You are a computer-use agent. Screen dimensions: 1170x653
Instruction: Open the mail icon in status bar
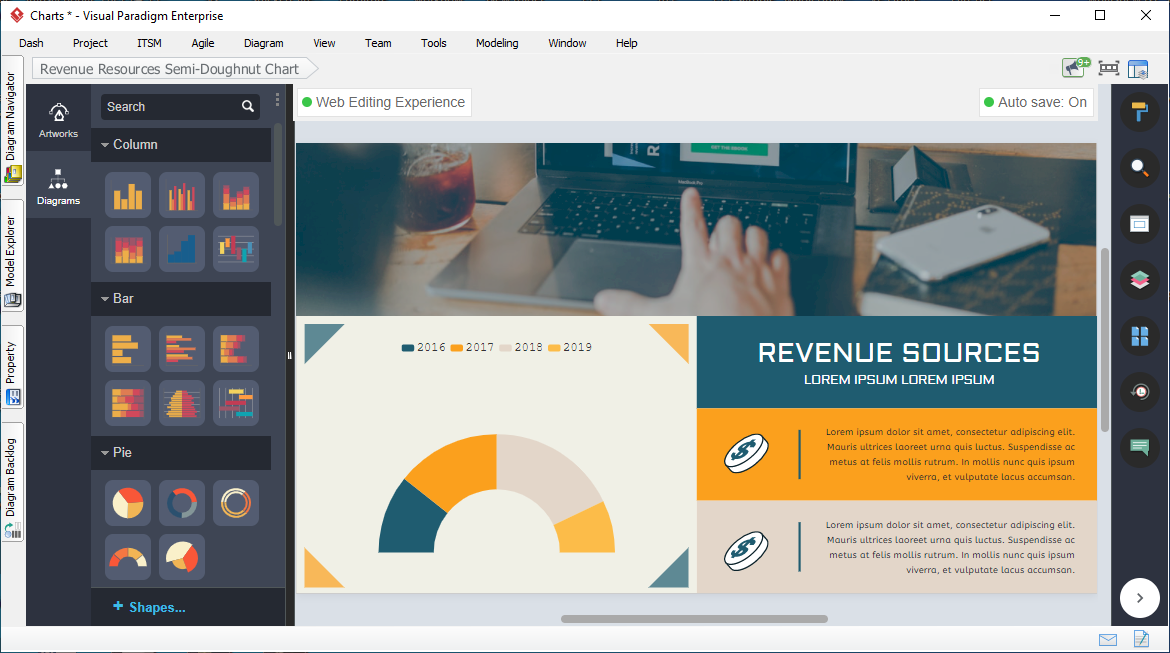click(x=1108, y=640)
